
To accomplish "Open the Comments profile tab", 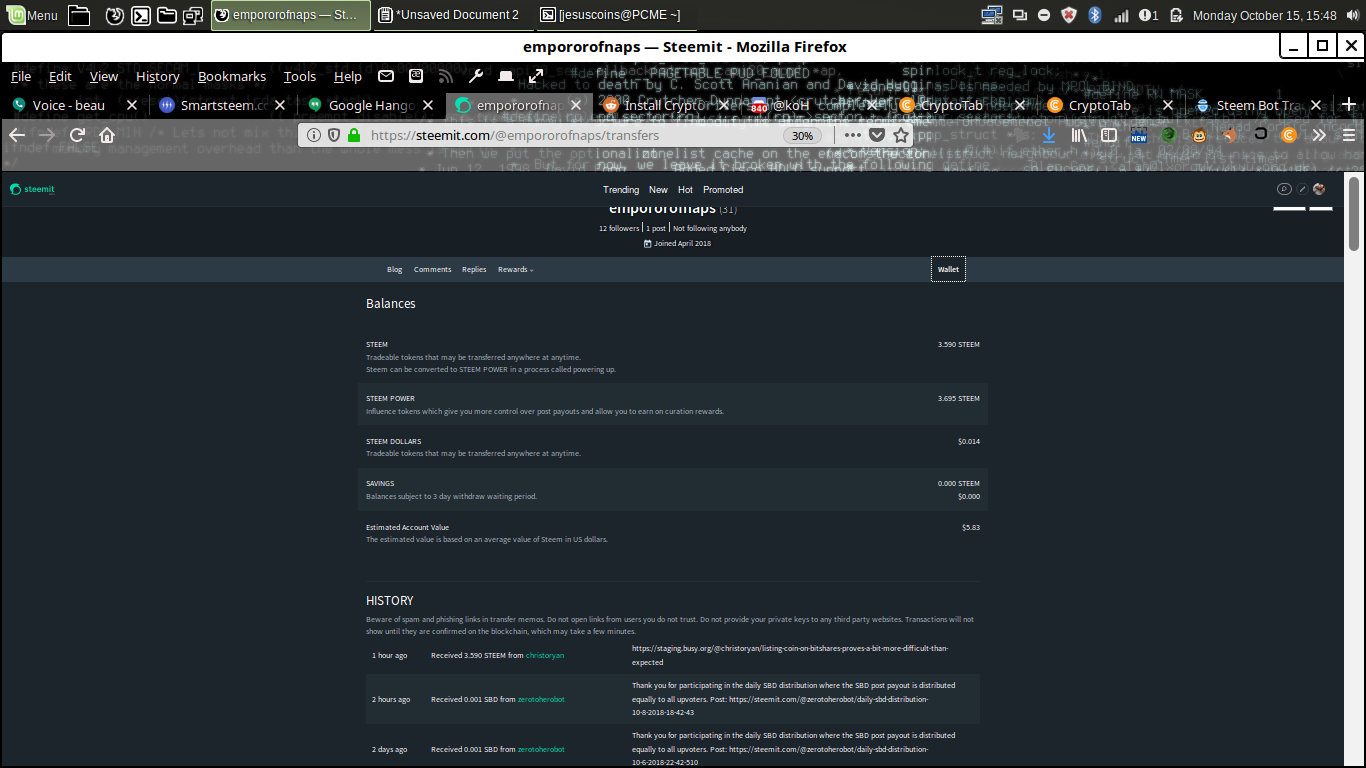I will pos(433,269).
